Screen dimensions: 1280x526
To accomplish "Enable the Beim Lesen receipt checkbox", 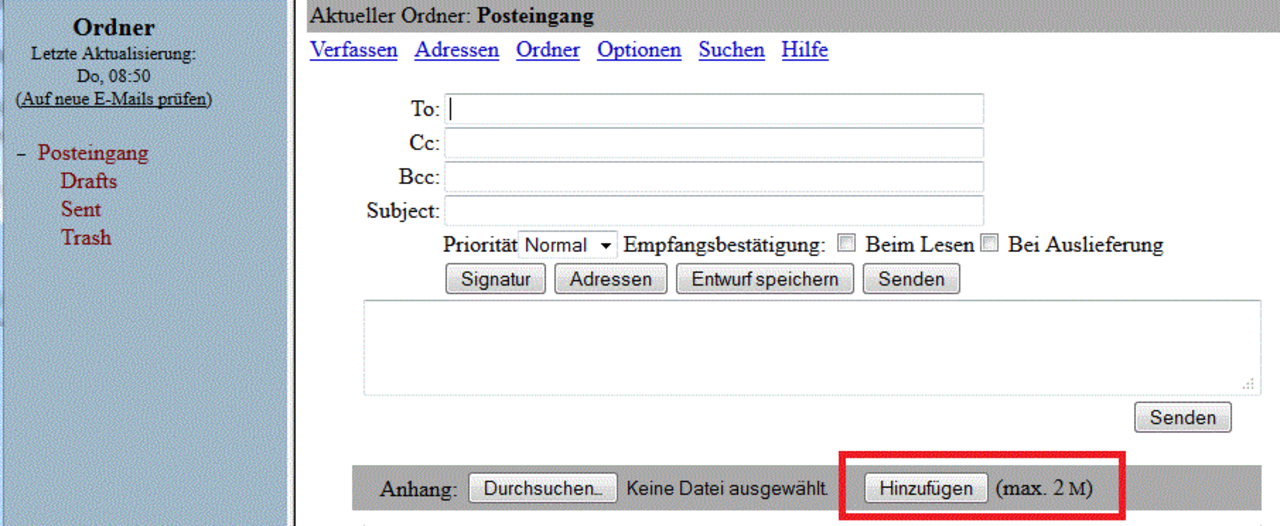I will click(x=846, y=243).
